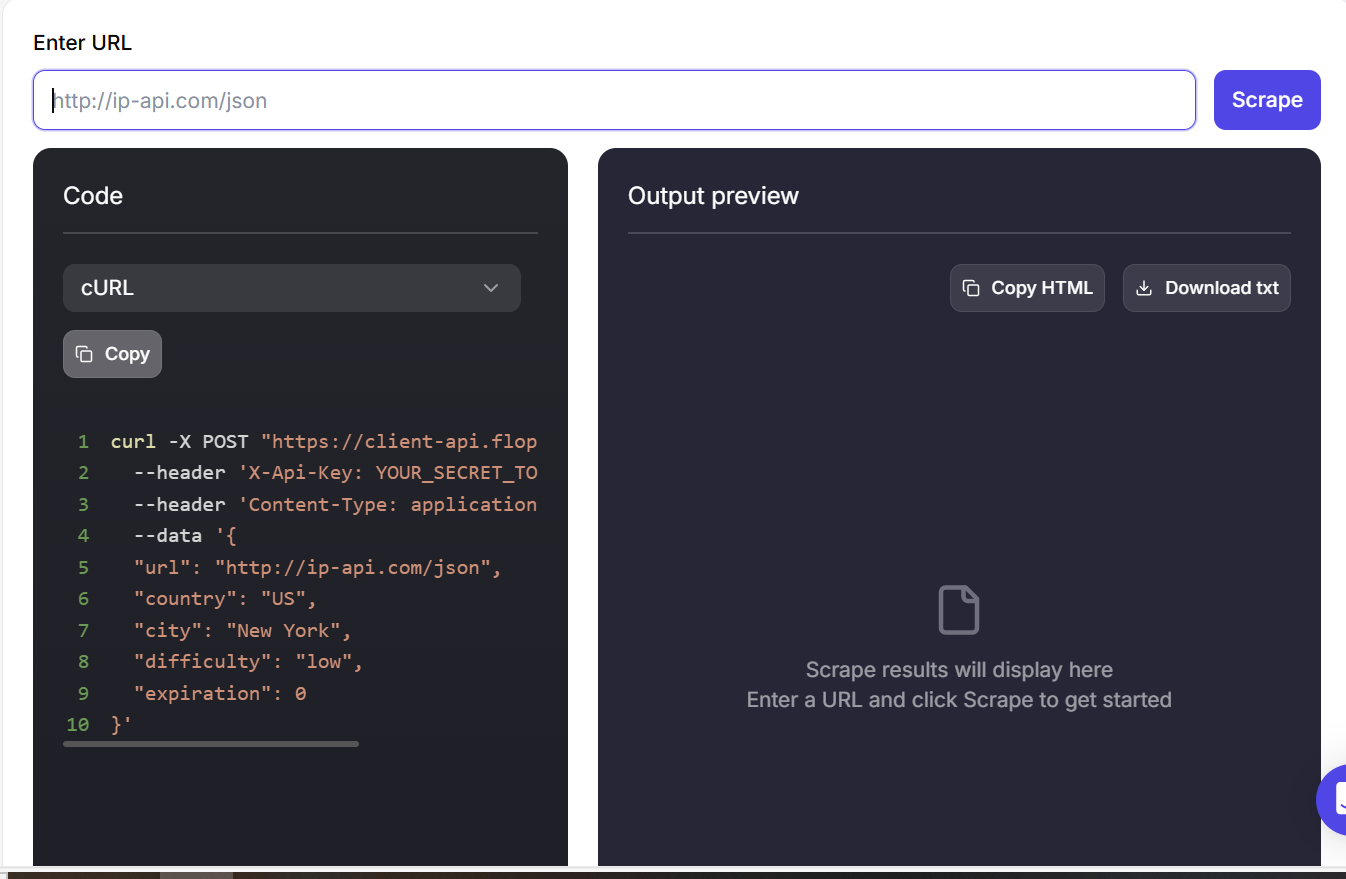1346x879 pixels.
Task: Click the Scrape button
Action: [1266, 100]
